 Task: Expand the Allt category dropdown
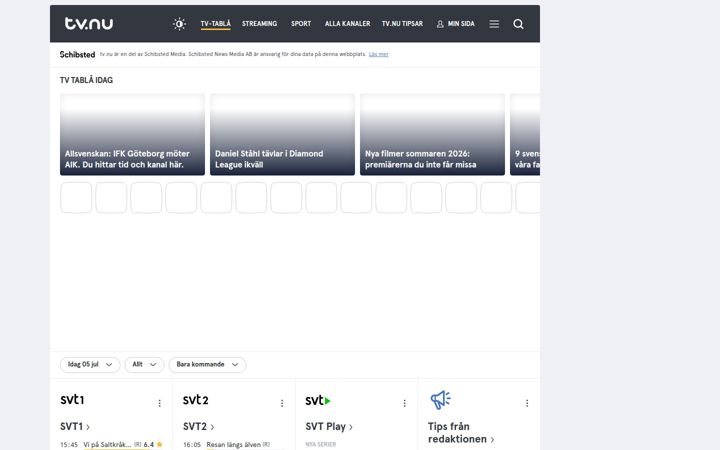pyautogui.click(x=144, y=365)
